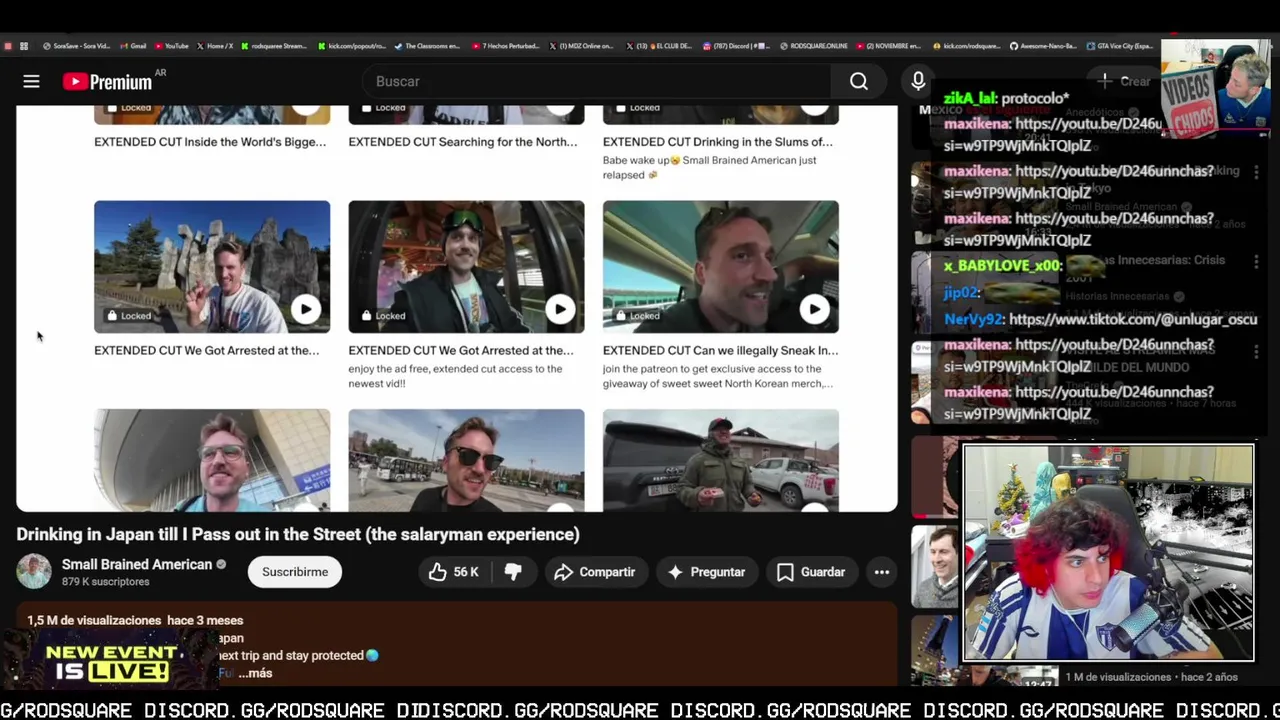Screen dimensions: 1280x720
Task: Go to YouTube Premium home logo
Action: [x=107, y=81]
